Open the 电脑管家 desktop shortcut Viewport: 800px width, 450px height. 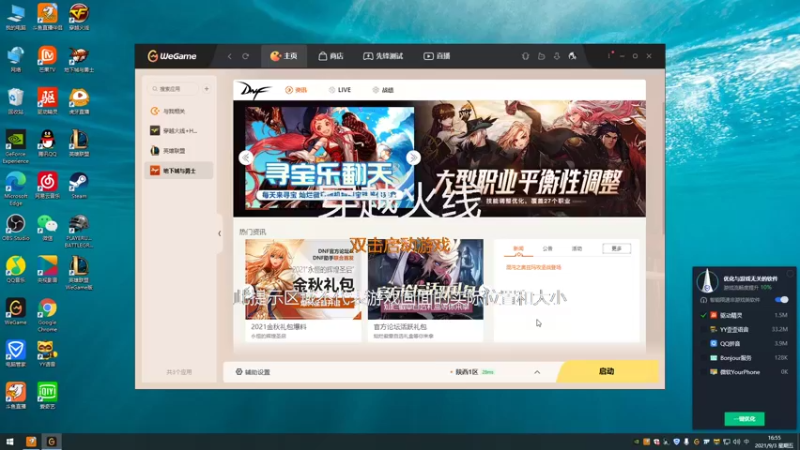[x=15, y=354]
